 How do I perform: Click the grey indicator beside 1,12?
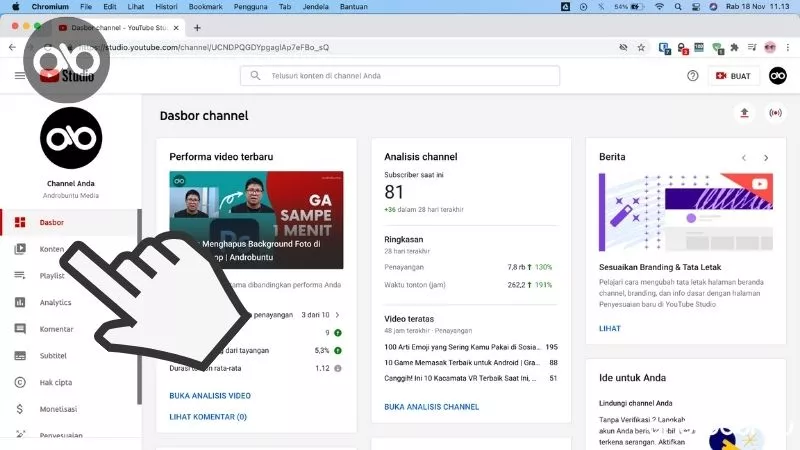tap(338, 368)
